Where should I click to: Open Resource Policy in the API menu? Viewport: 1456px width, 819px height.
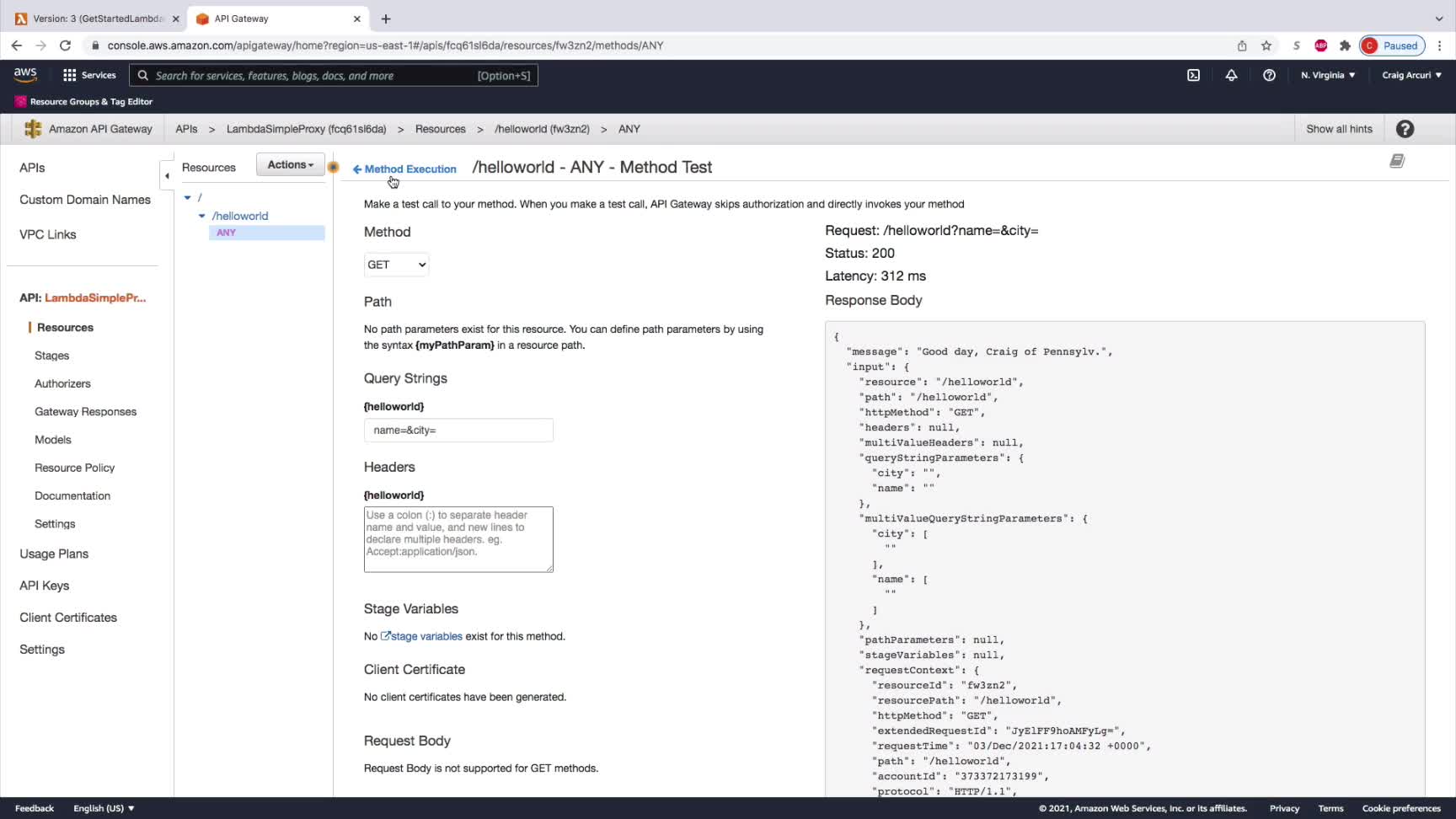pos(74,468)
